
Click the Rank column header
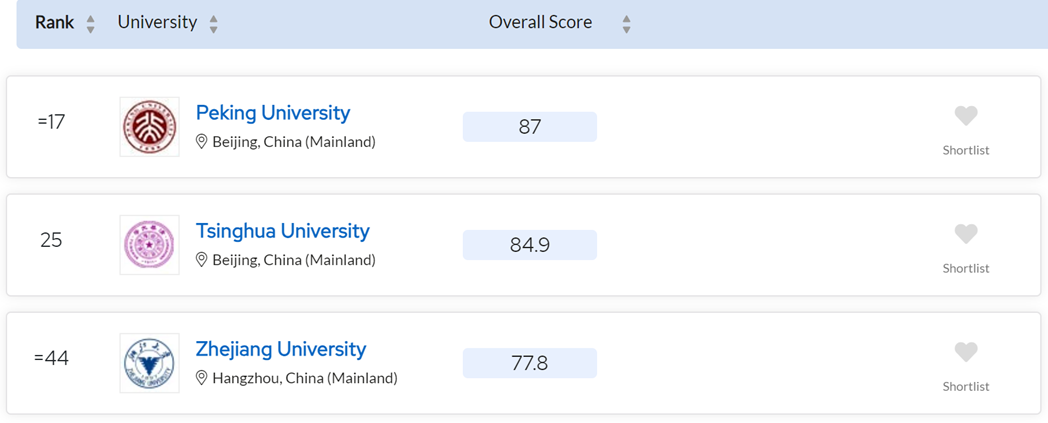coord(54,22)
